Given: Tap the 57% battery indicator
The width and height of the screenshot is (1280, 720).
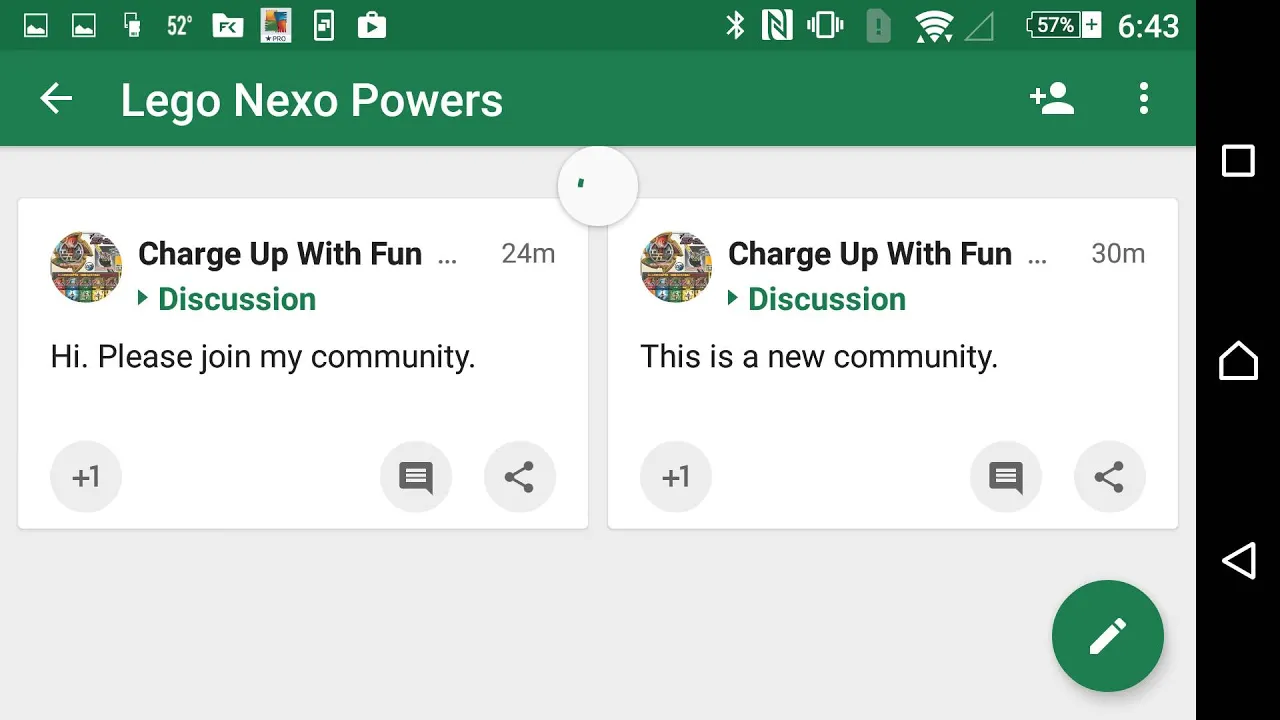Looking at the screenshot, I should tap(1064, 26).
